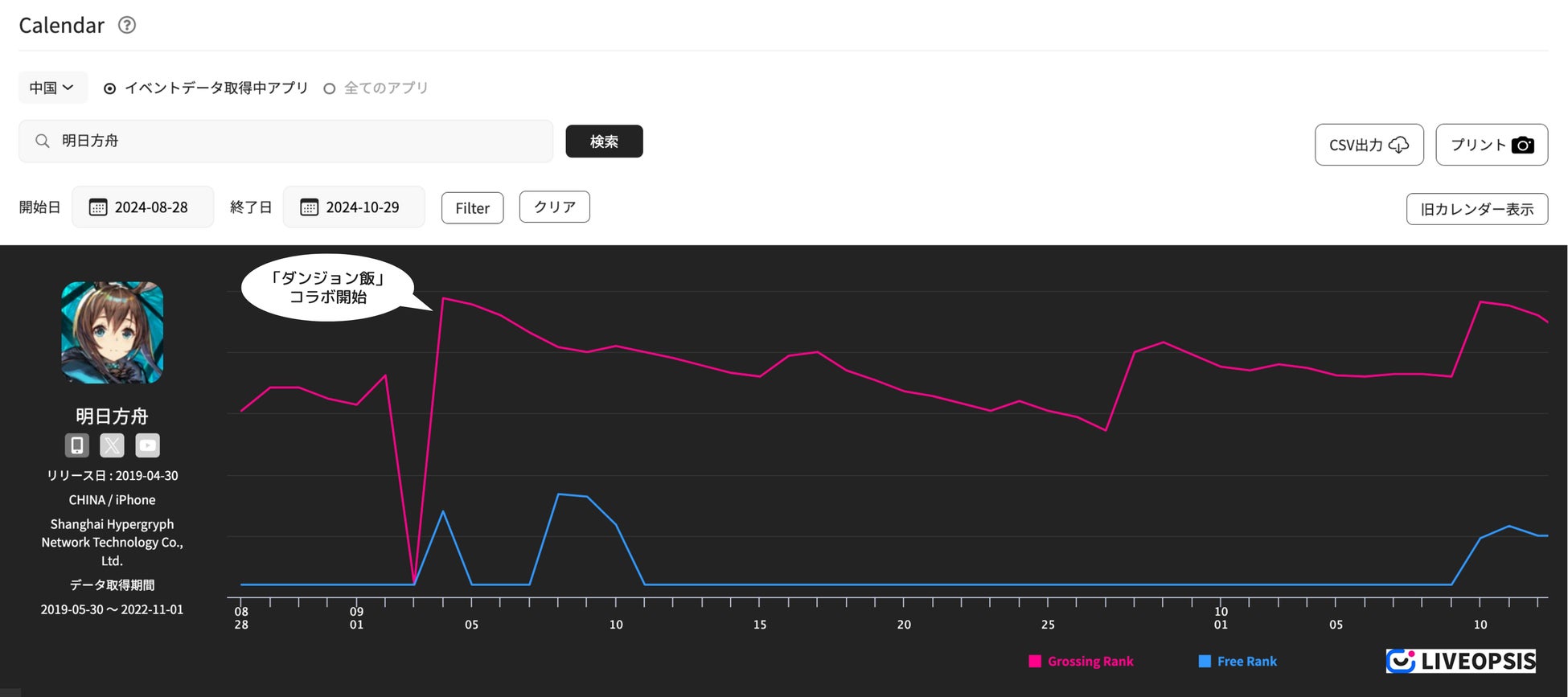This screenshot has height=697, width=1568.
Task: Click the 15 x-axis tick label
Action: (x=760, y=625)
